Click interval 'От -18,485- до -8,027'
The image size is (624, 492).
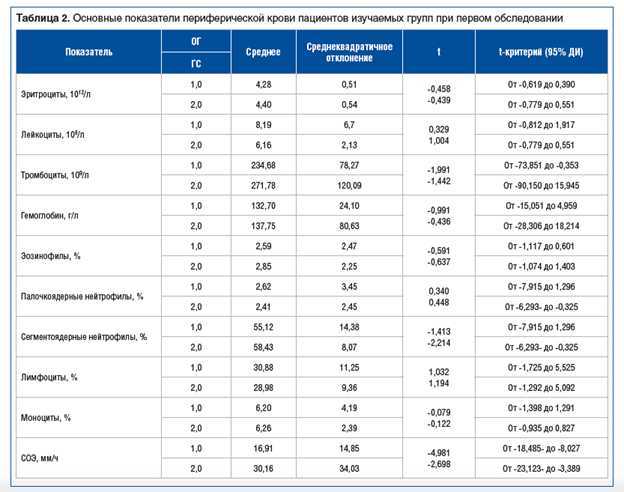(x=541, y=449)
